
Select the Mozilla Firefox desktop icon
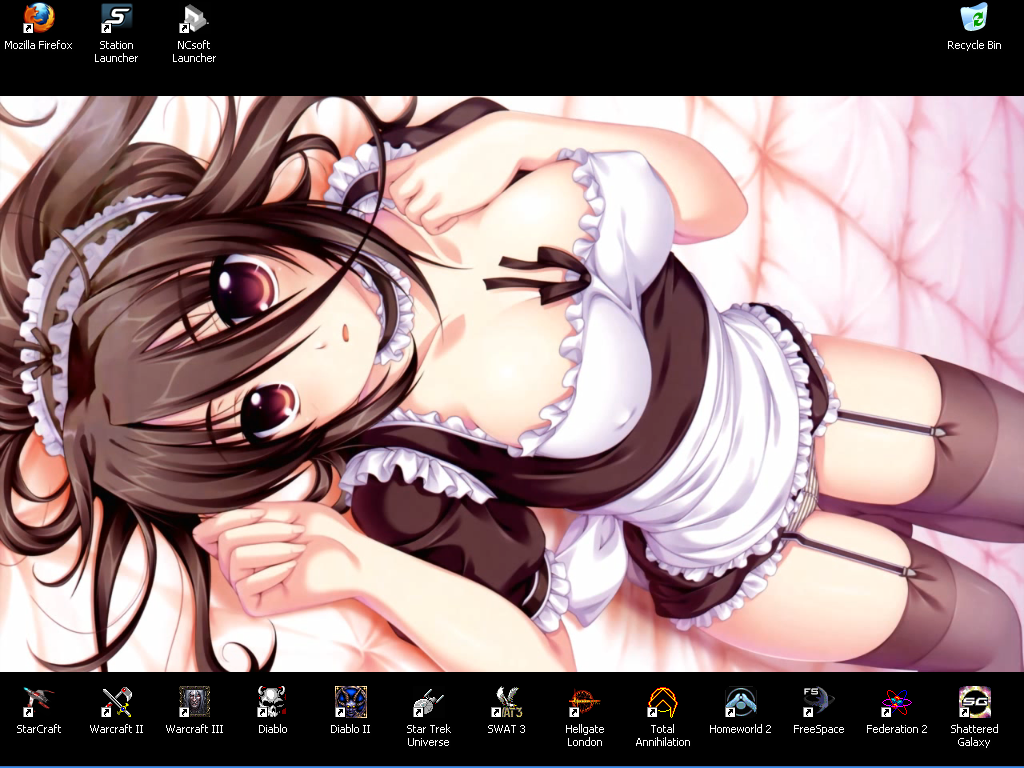pyautogui.click(x=39, y=18)
